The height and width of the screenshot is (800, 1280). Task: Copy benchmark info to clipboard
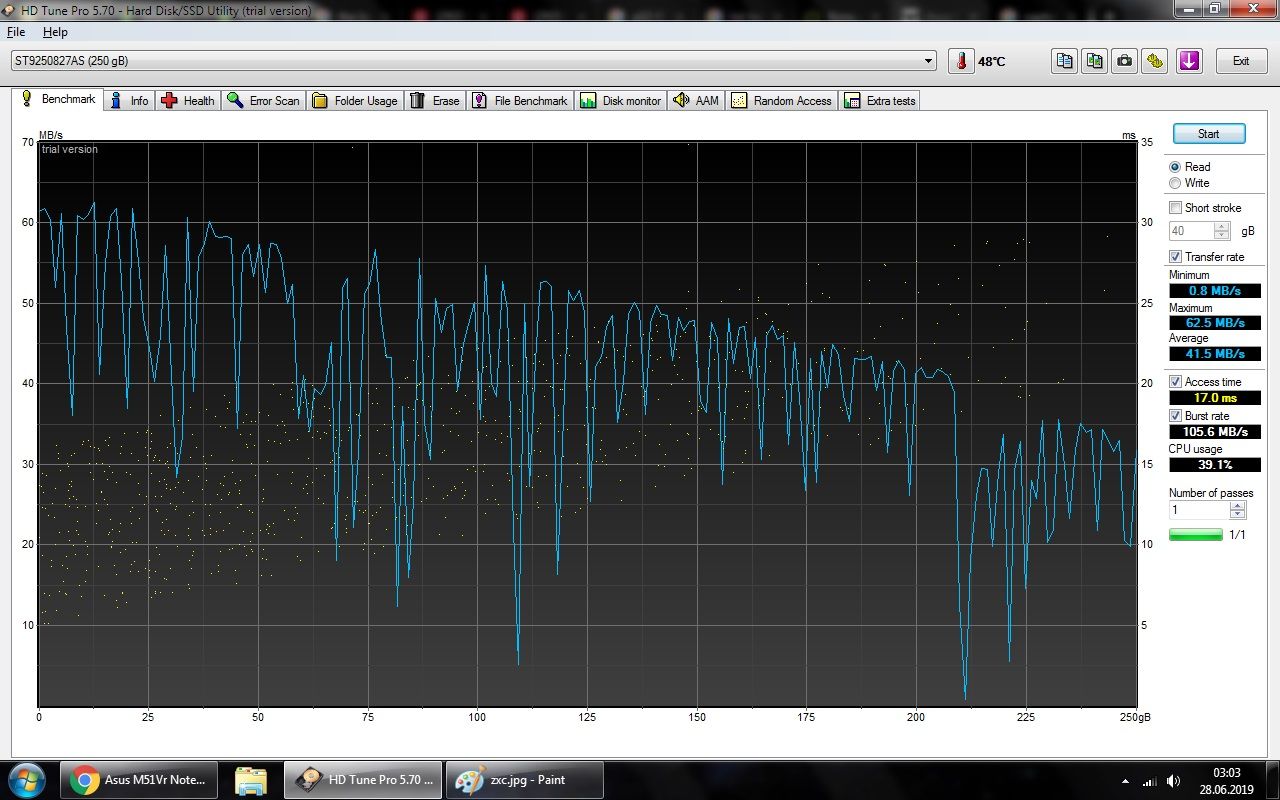coord(1065,61)
